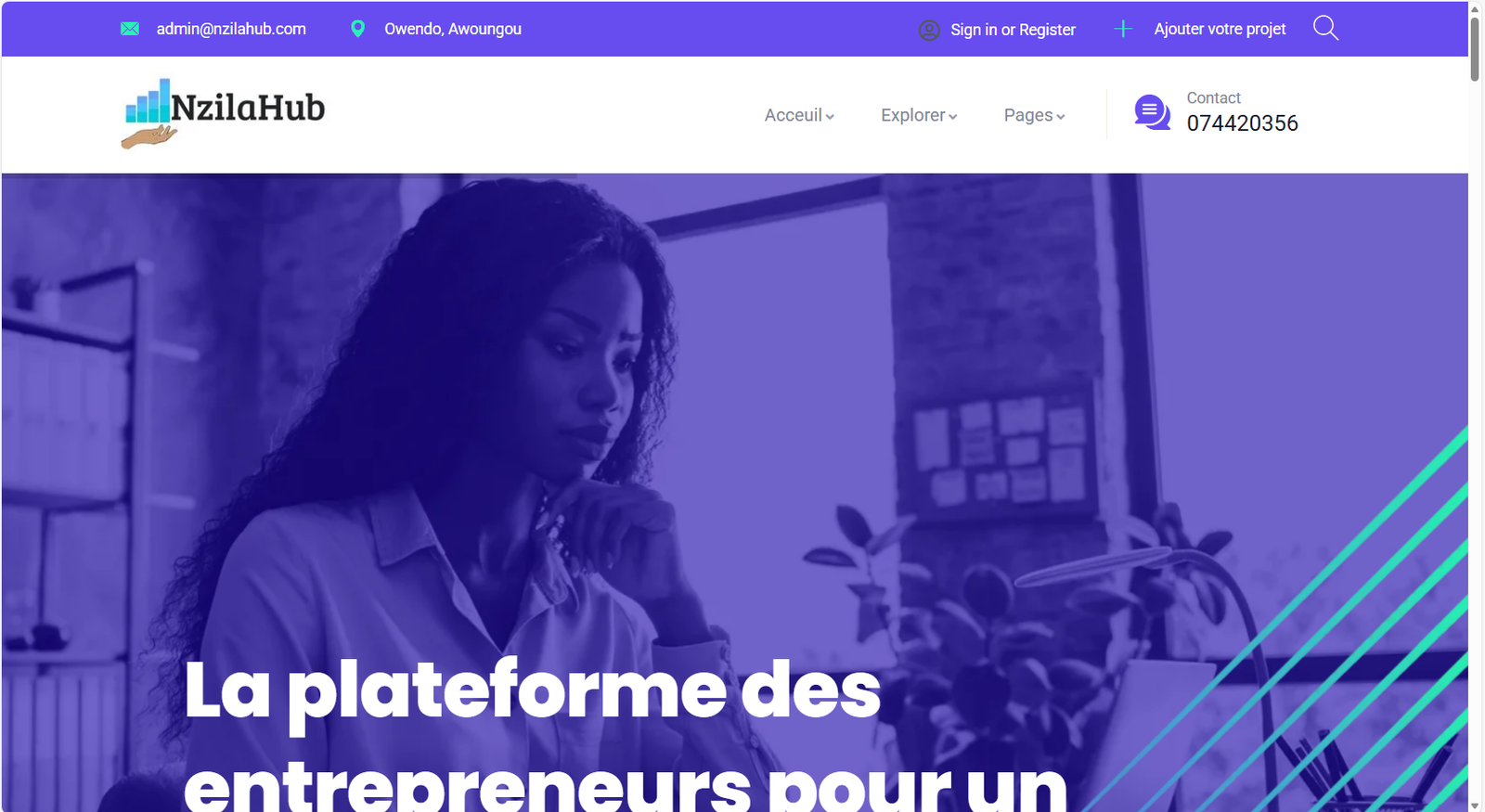
Task: Click the Sign in or Register link
Action: tap(1013, 30)
